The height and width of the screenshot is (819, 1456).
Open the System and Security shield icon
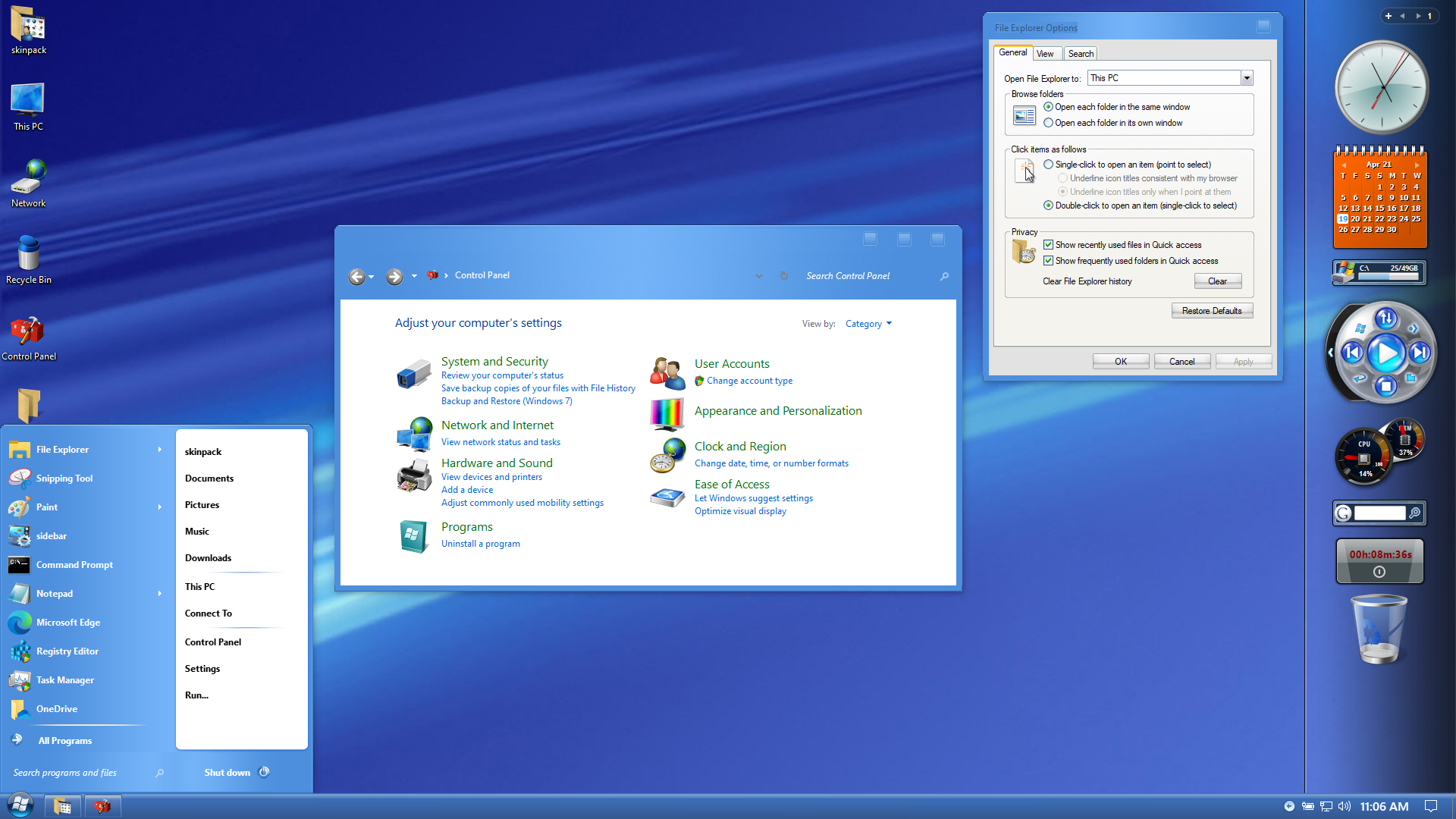(x=413, y=375)
